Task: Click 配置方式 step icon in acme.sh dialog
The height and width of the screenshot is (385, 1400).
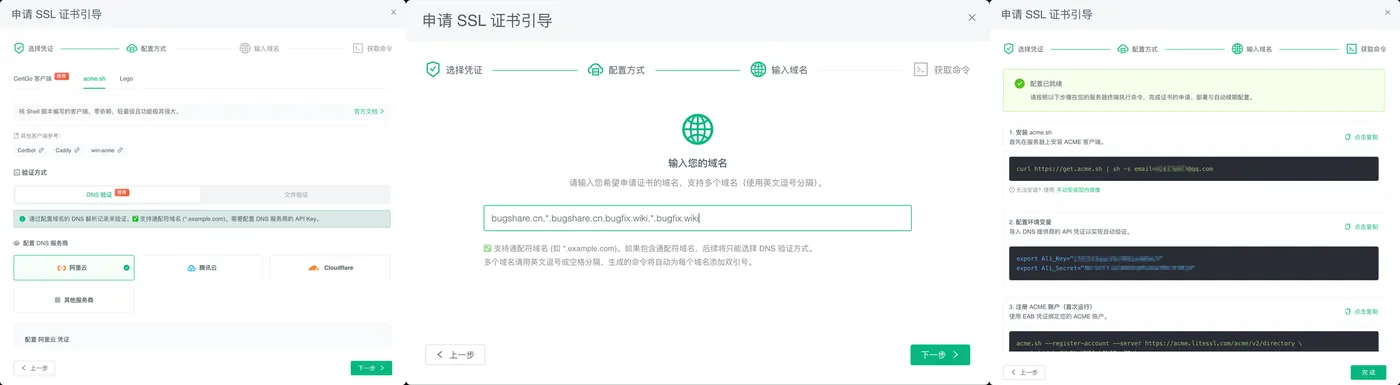Action: [132, 48]
